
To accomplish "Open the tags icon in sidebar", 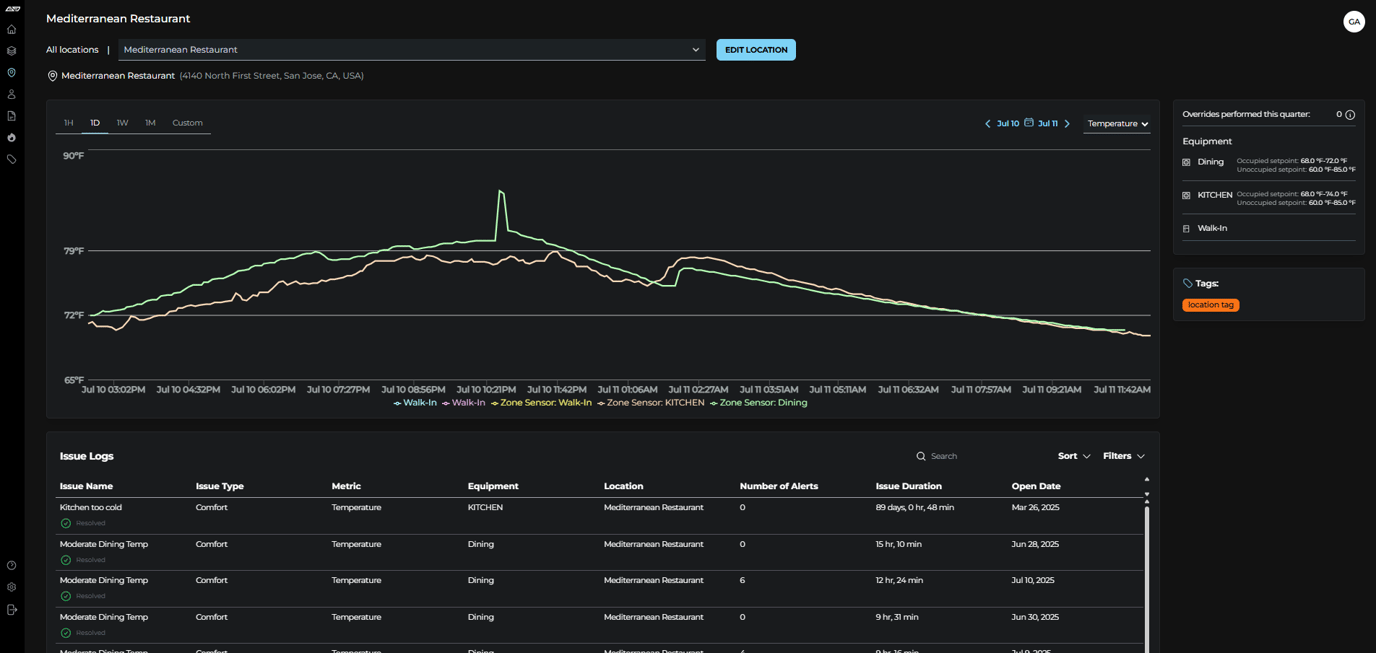I will [x=12, y=159].
